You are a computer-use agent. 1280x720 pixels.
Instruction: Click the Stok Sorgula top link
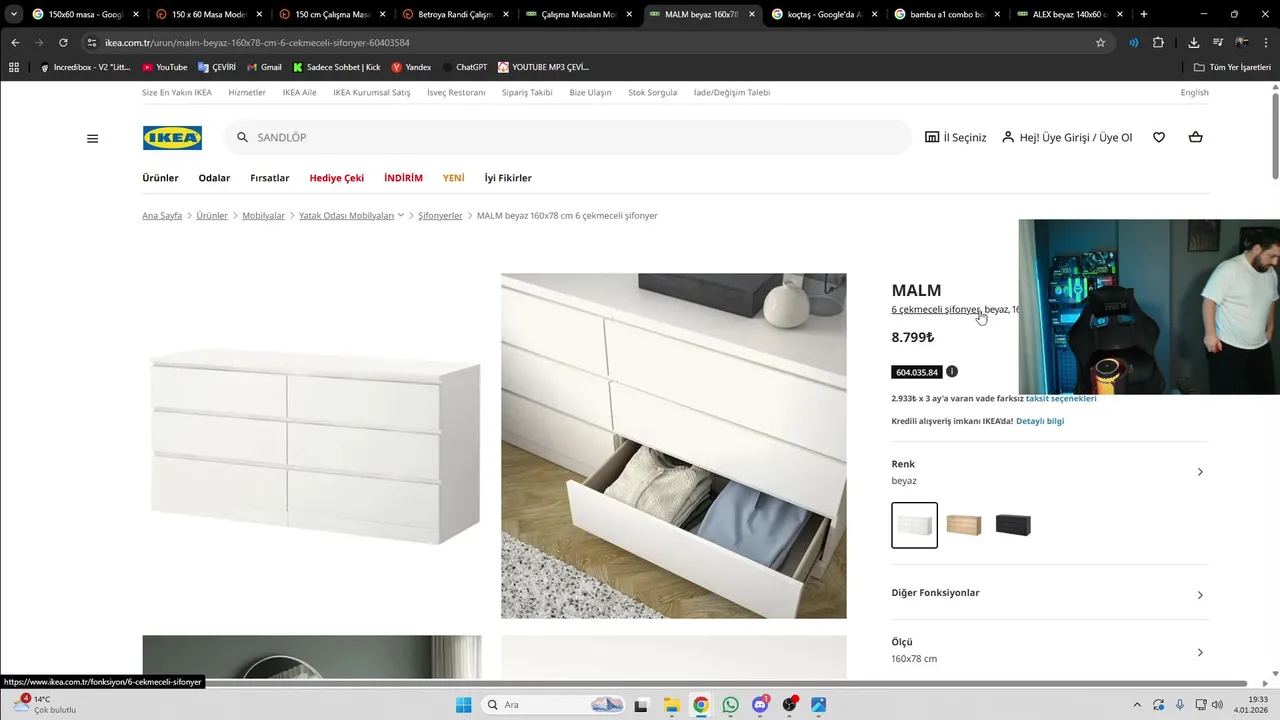[x=652, y=92]
